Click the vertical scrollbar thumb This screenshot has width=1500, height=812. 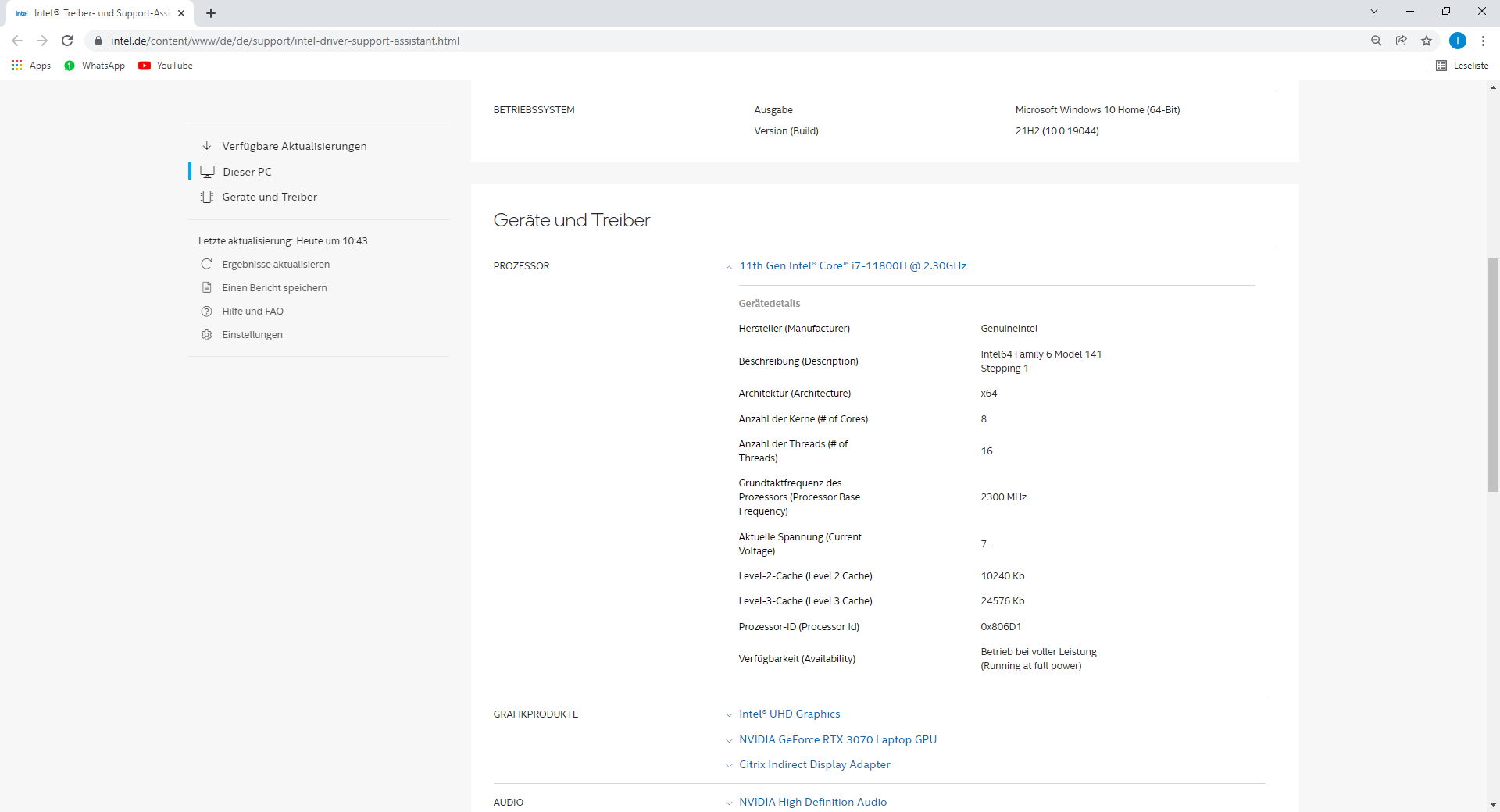[1493, 375]
